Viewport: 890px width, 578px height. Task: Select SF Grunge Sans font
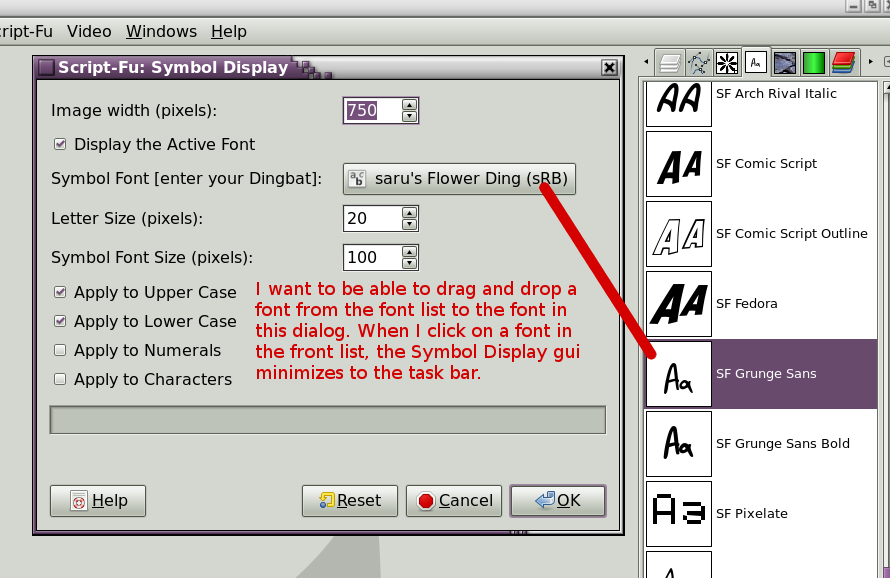(x=761, y=374)
